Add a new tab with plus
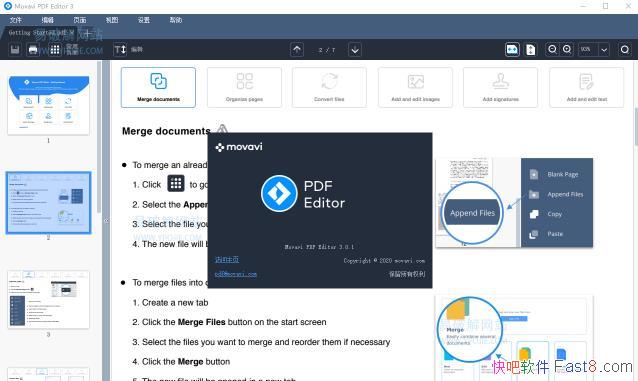 pyautogui.click(x=86, y=33)
